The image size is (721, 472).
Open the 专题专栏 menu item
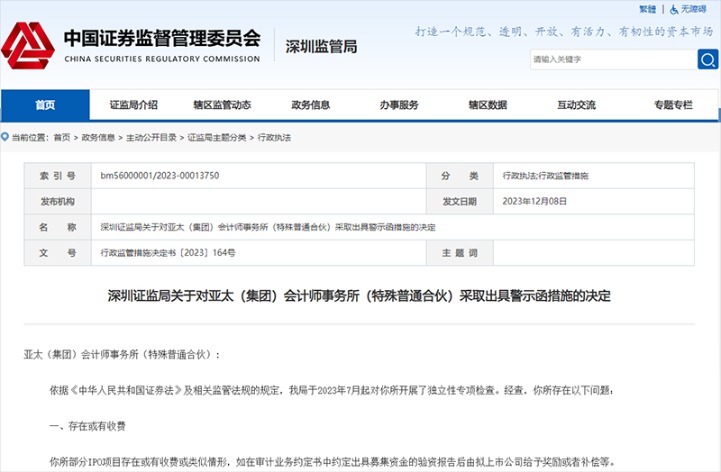(x=673, y=105)
